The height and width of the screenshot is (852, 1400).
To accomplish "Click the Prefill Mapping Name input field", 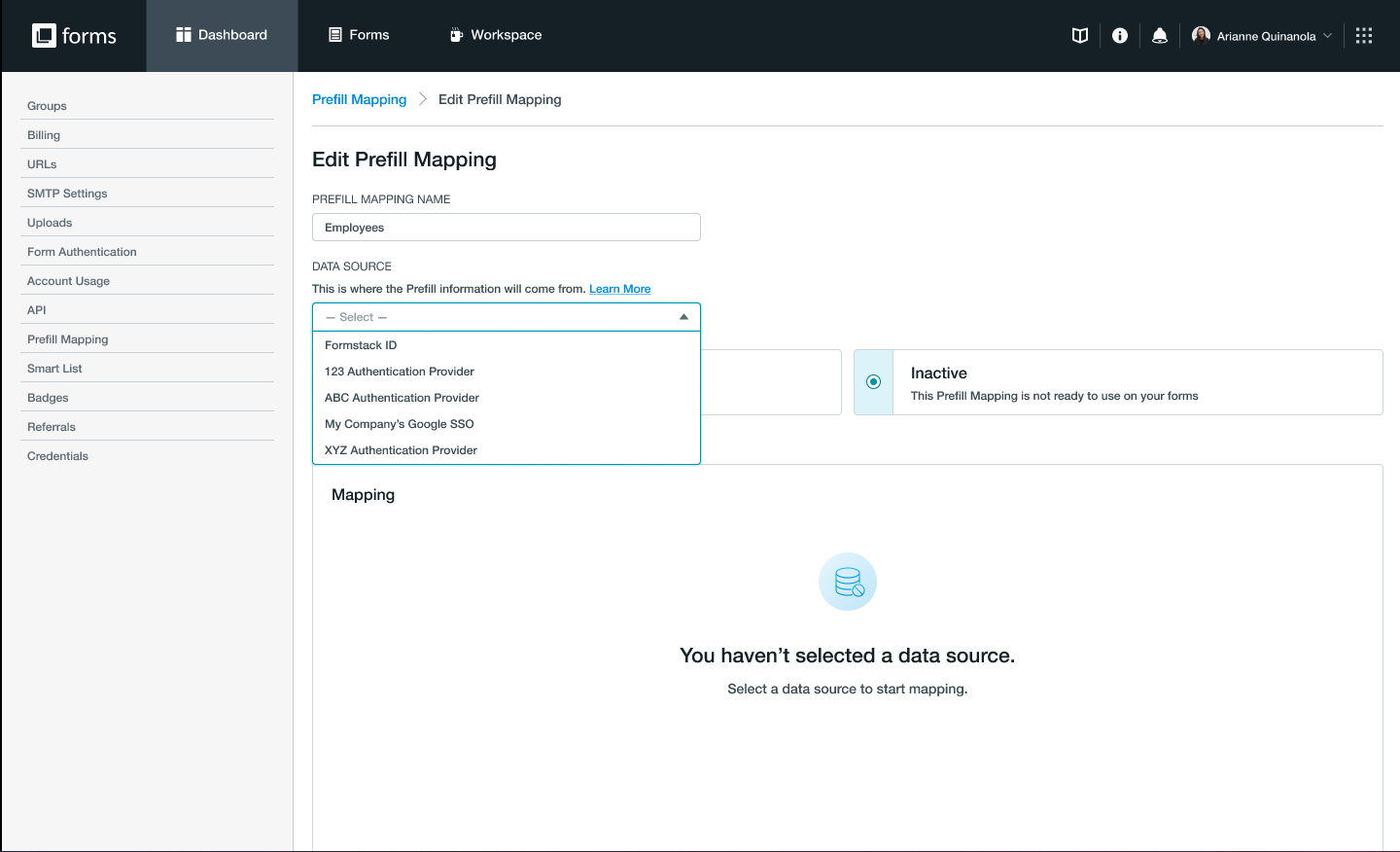I will (506, 228).
